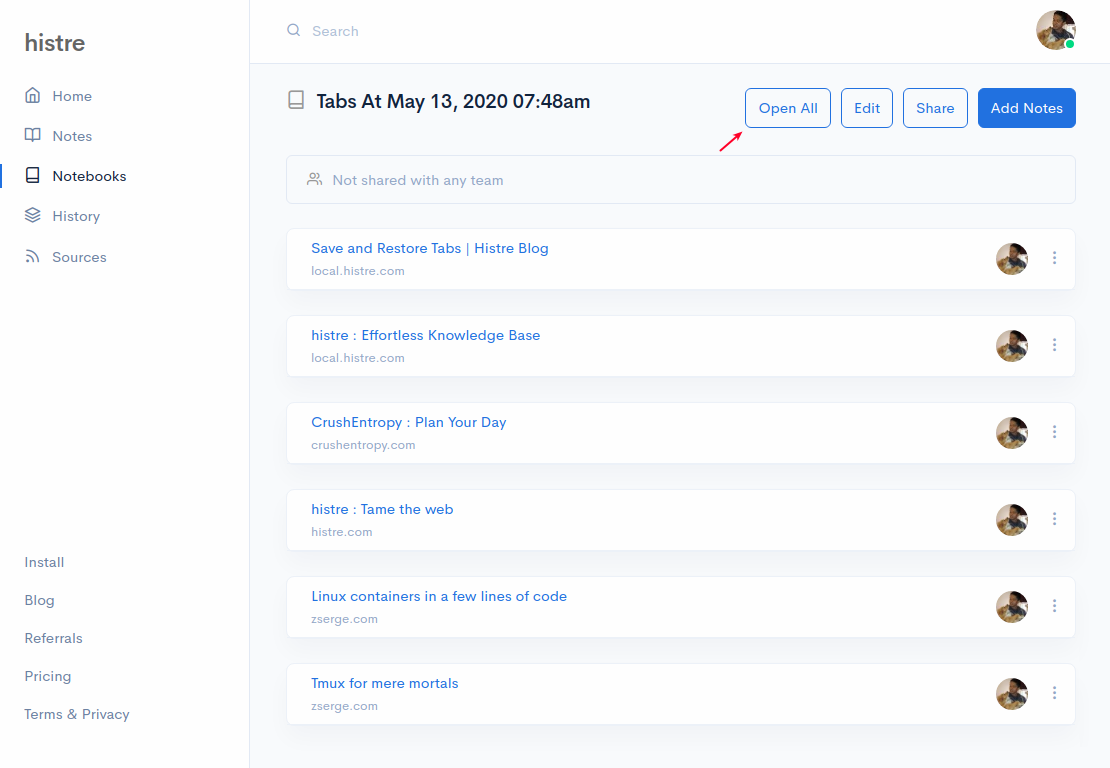The height and width of the screenshot is (768, 1110).
Task: Open History in the sidebar
Action: [x=76, y=217]
